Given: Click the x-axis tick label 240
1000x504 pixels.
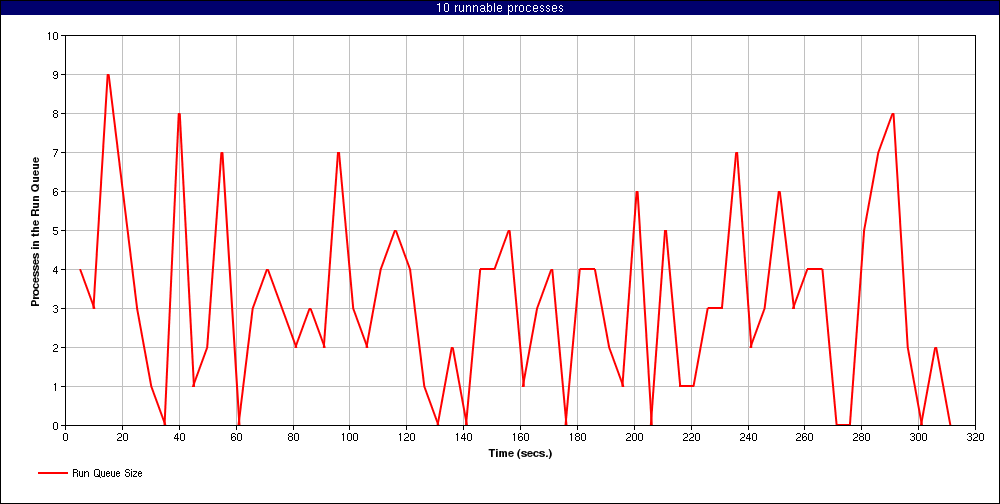Looking at the screenshot, I should (748, 438).
